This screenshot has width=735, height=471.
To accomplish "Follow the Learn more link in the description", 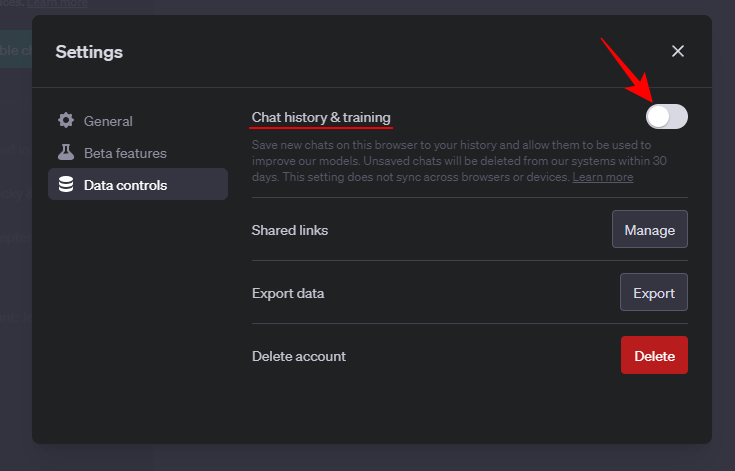I will (x=602, y=177).
